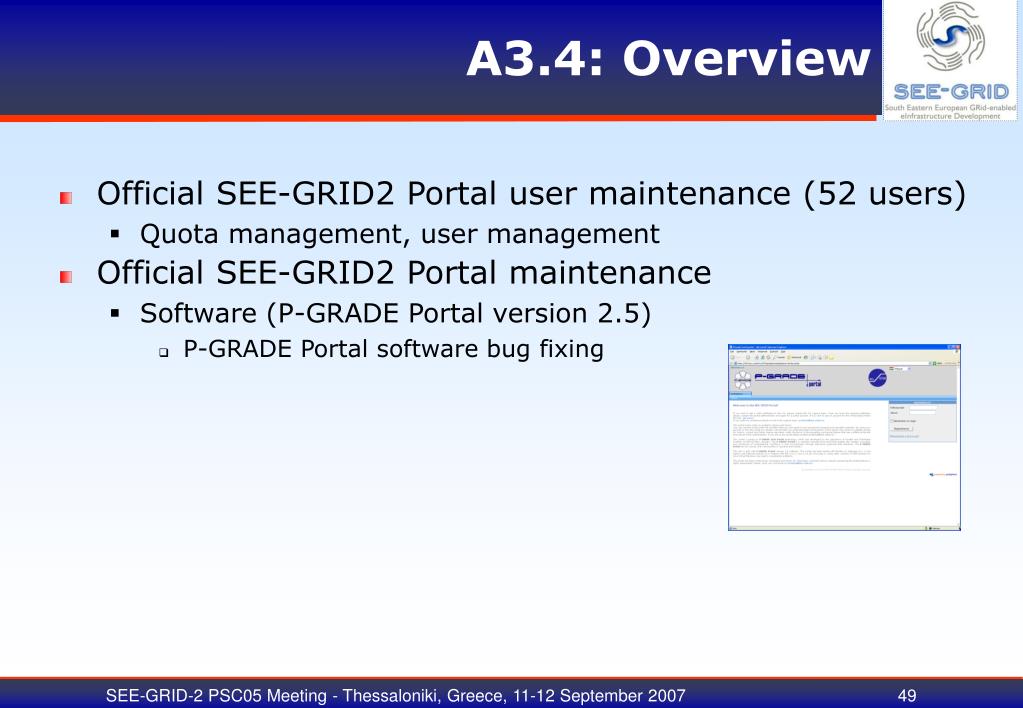
Task: Click the SEE-GRID-2 PSC05 Meeting footer text
Action: coord(395,696)
